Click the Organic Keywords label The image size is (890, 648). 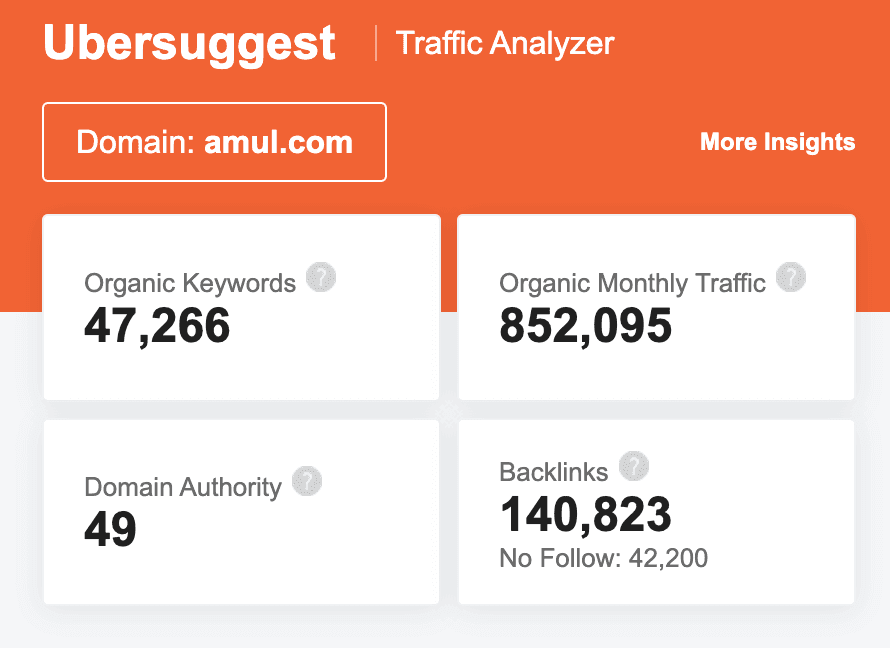coord(190,283)
